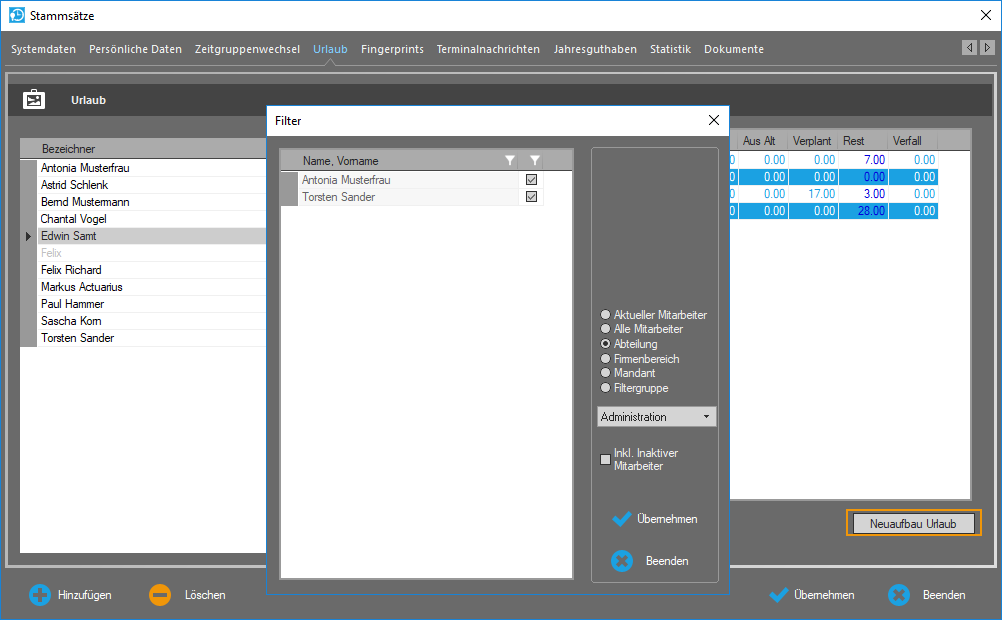Select the Alle Mitarbeiter radio option
This screenshot has height=620, width=1002.
[x=605, y=329]
